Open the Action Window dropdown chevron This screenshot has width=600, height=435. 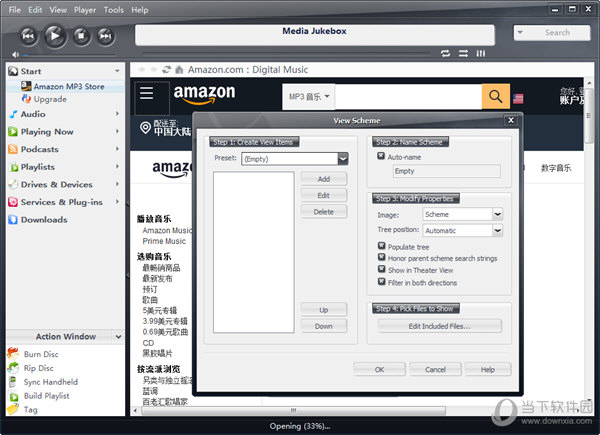coord(118,337)
